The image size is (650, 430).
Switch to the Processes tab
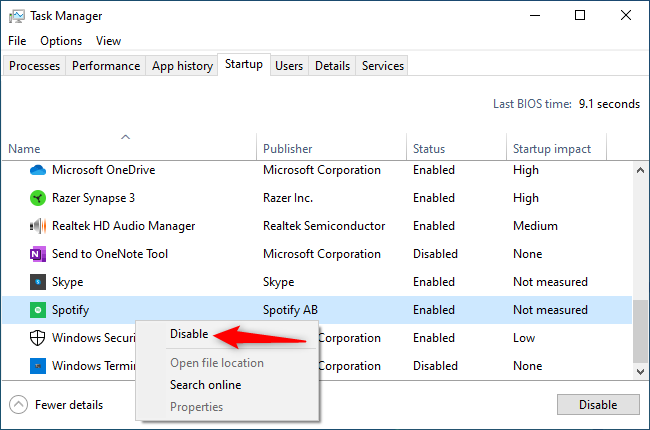(34, 66)
